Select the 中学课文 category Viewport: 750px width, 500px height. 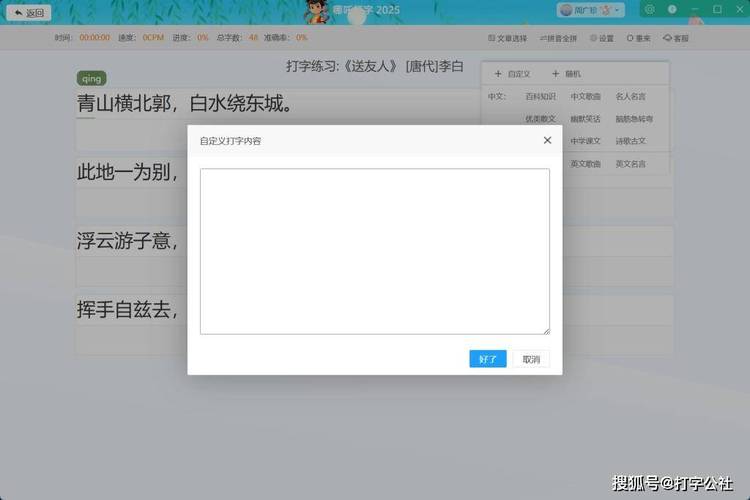pos(585,141)
